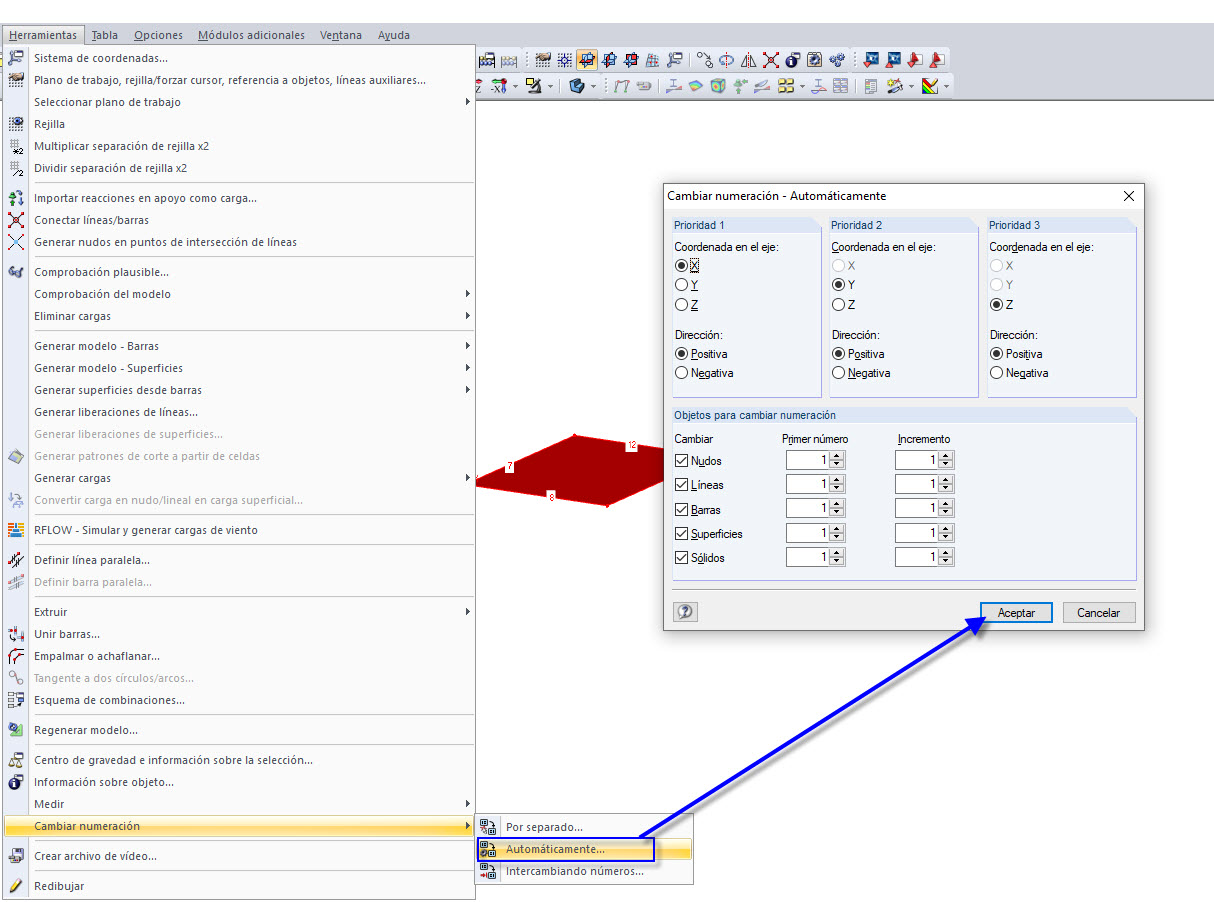The width and height of the screenshot is (1214, 902).
Task: Run Comprobación plausible from menu
Action: point(240,272)
